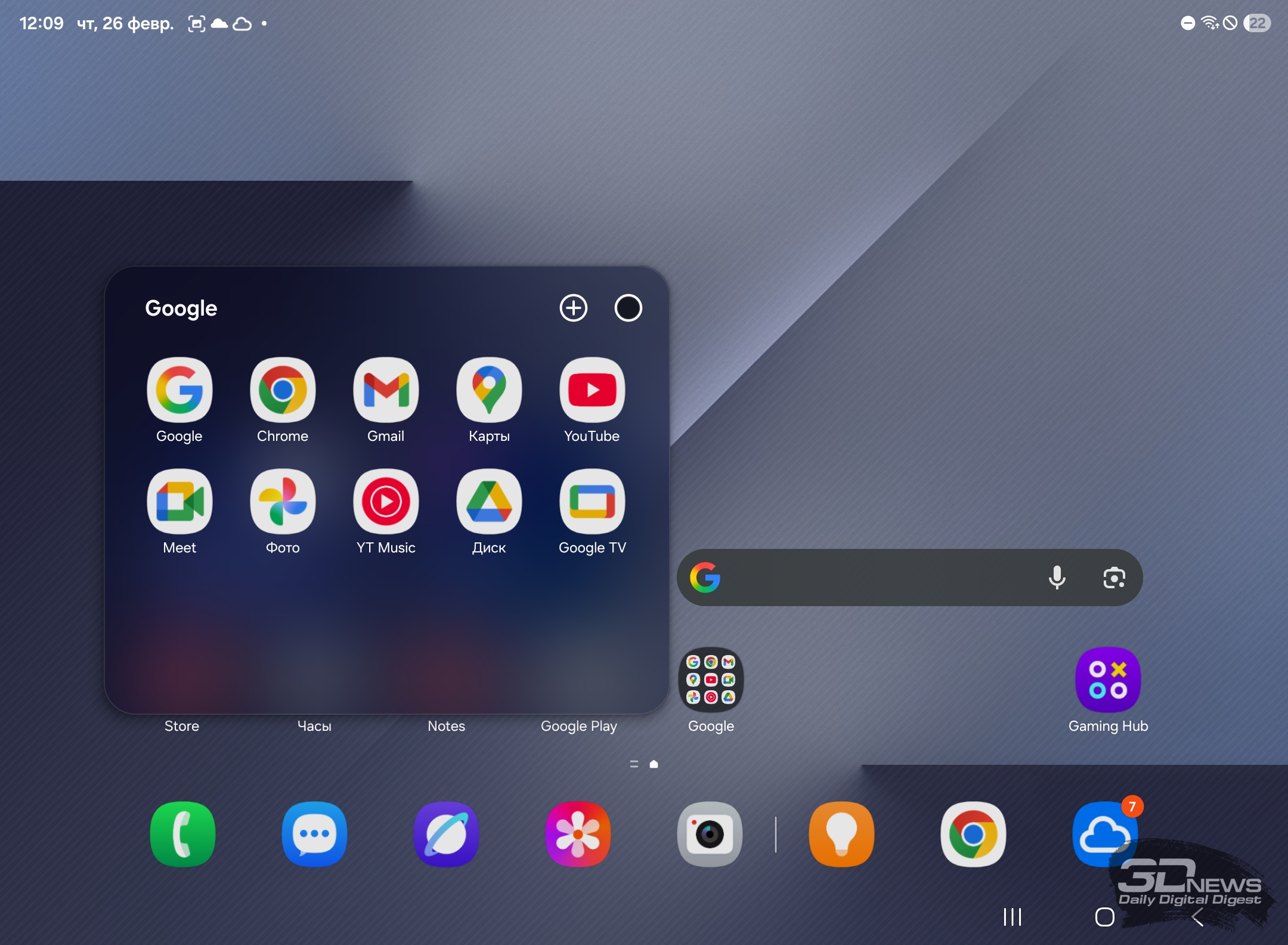Open the Google Meet app

coord(179,502)
